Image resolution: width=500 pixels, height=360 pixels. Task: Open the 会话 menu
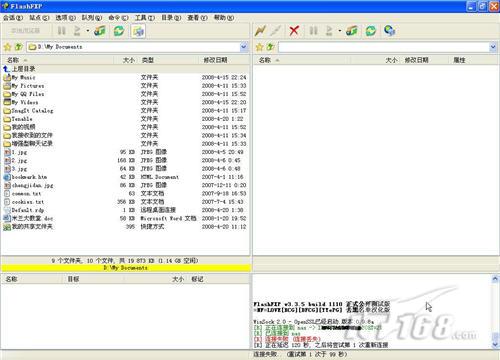(13, 18)
